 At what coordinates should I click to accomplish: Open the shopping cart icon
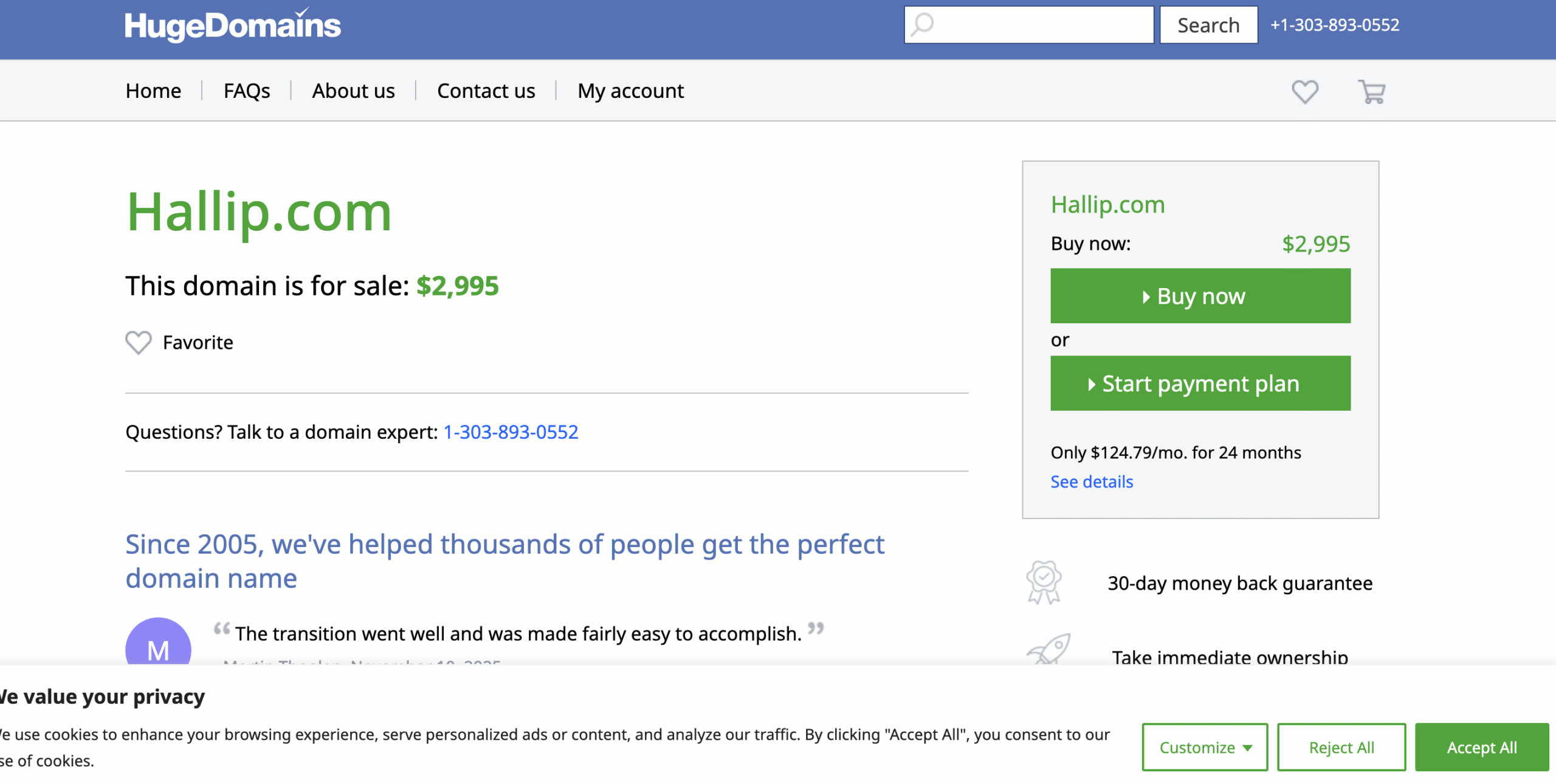click(x=1371, y=92)
